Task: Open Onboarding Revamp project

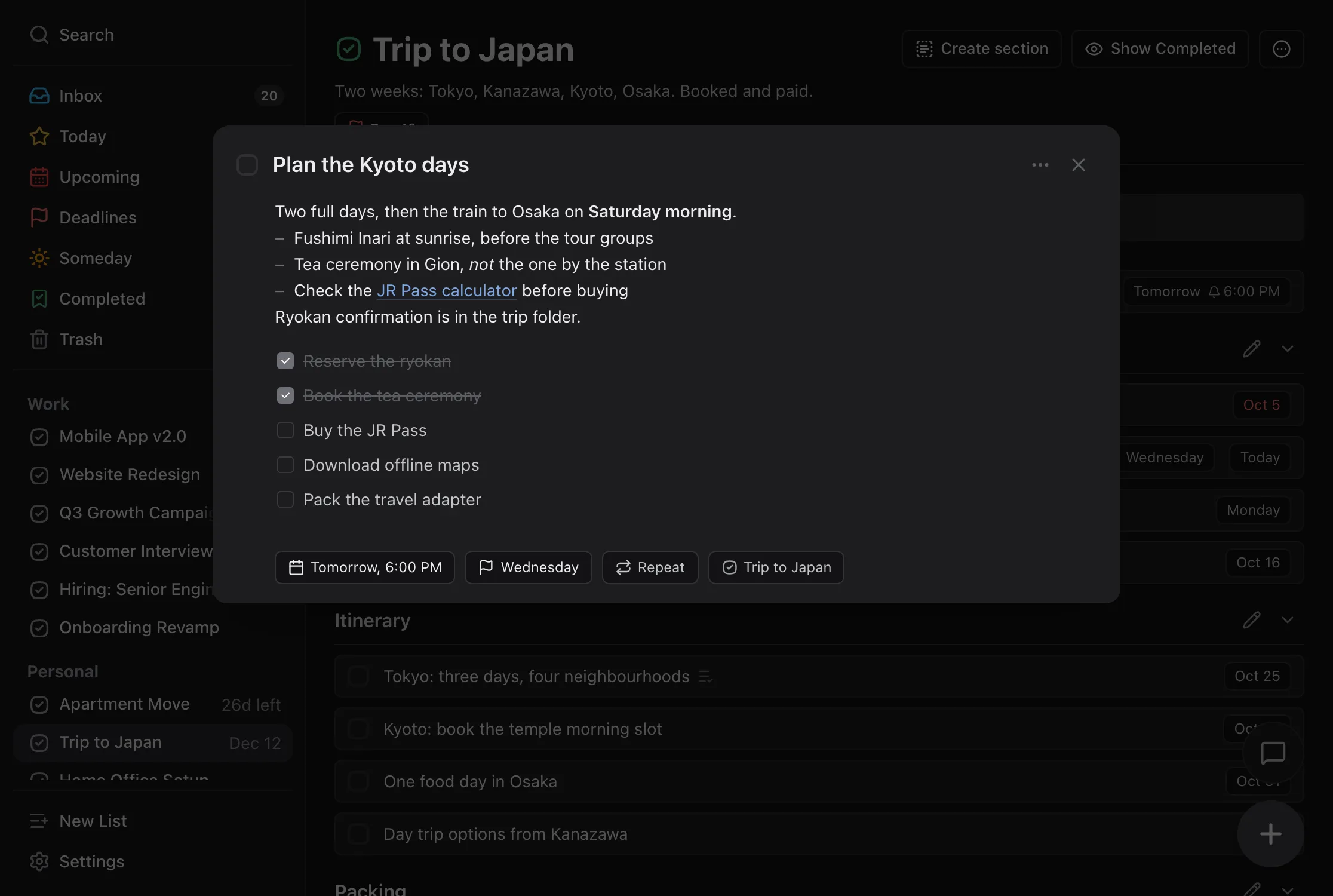Action: (x=152, y=628)
